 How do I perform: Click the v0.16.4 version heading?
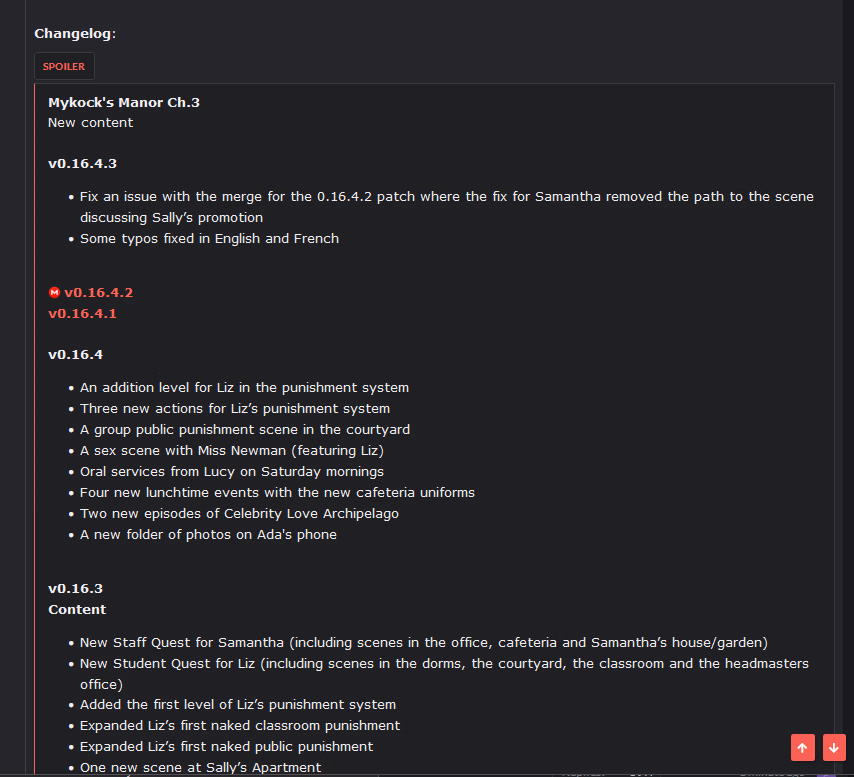[75, 355]
